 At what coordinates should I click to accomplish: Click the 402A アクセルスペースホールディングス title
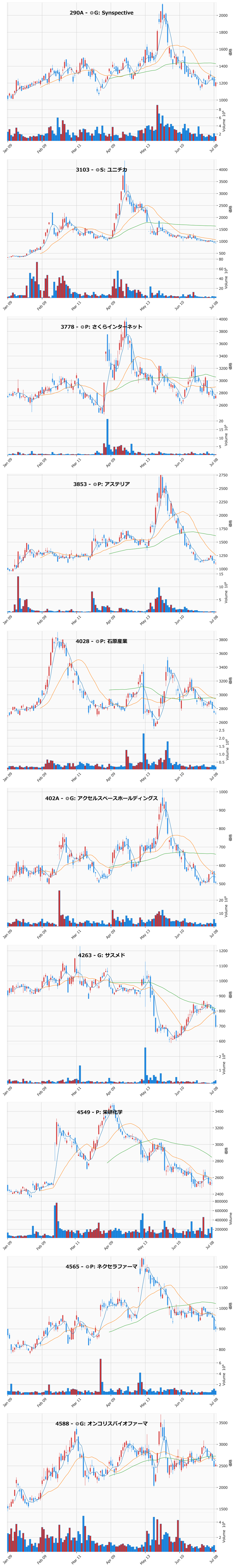point(101,798)
